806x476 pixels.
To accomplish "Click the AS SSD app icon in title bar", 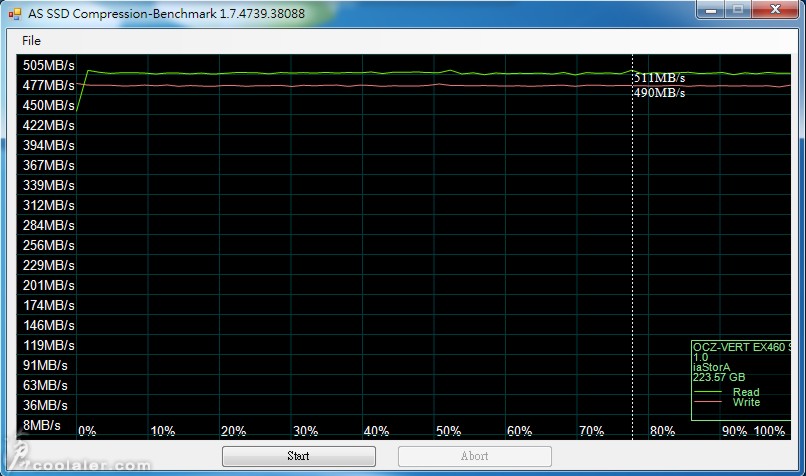I will click(x=15, y=13).
